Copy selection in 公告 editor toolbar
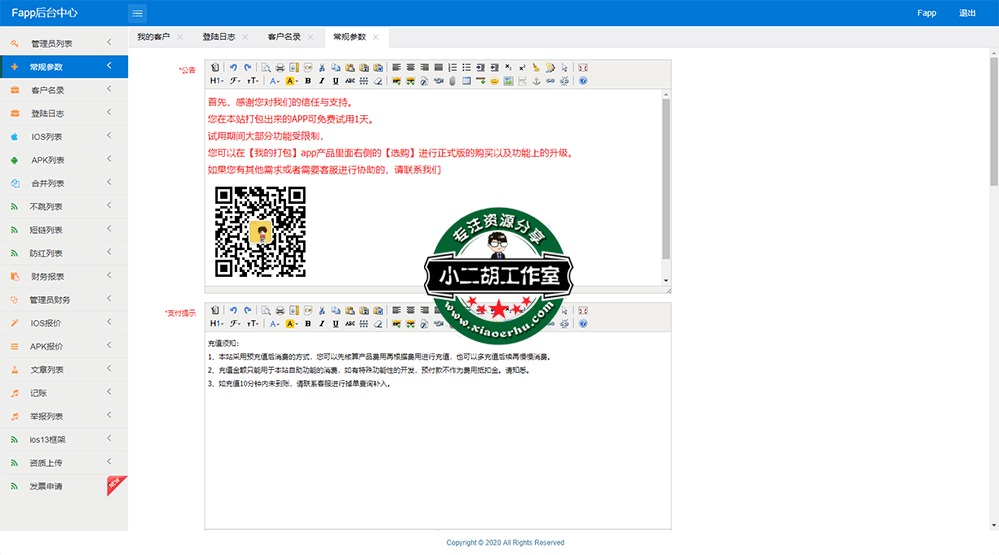The height and width of the screenshot is (555, 999). coord(336,68)
